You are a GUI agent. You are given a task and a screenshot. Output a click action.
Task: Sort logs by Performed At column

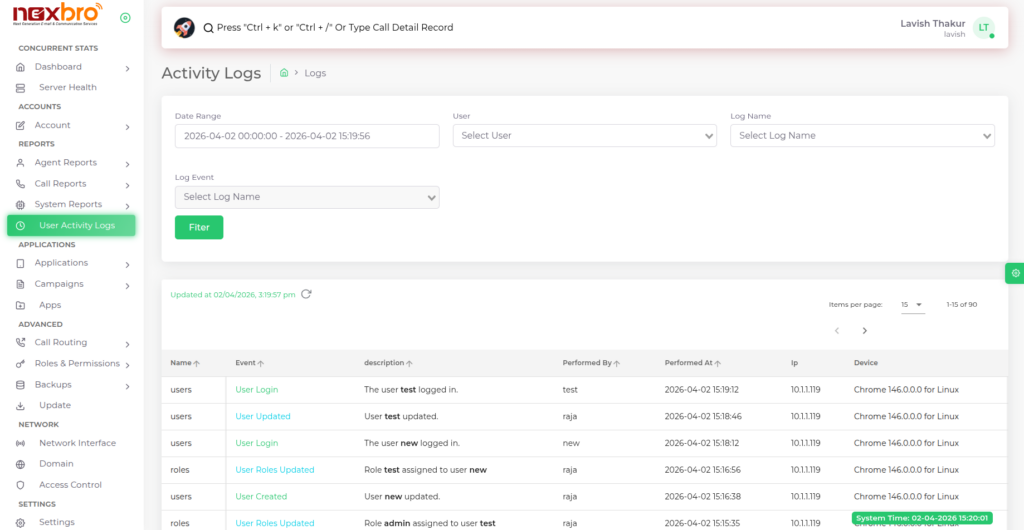tap(692, 363)
